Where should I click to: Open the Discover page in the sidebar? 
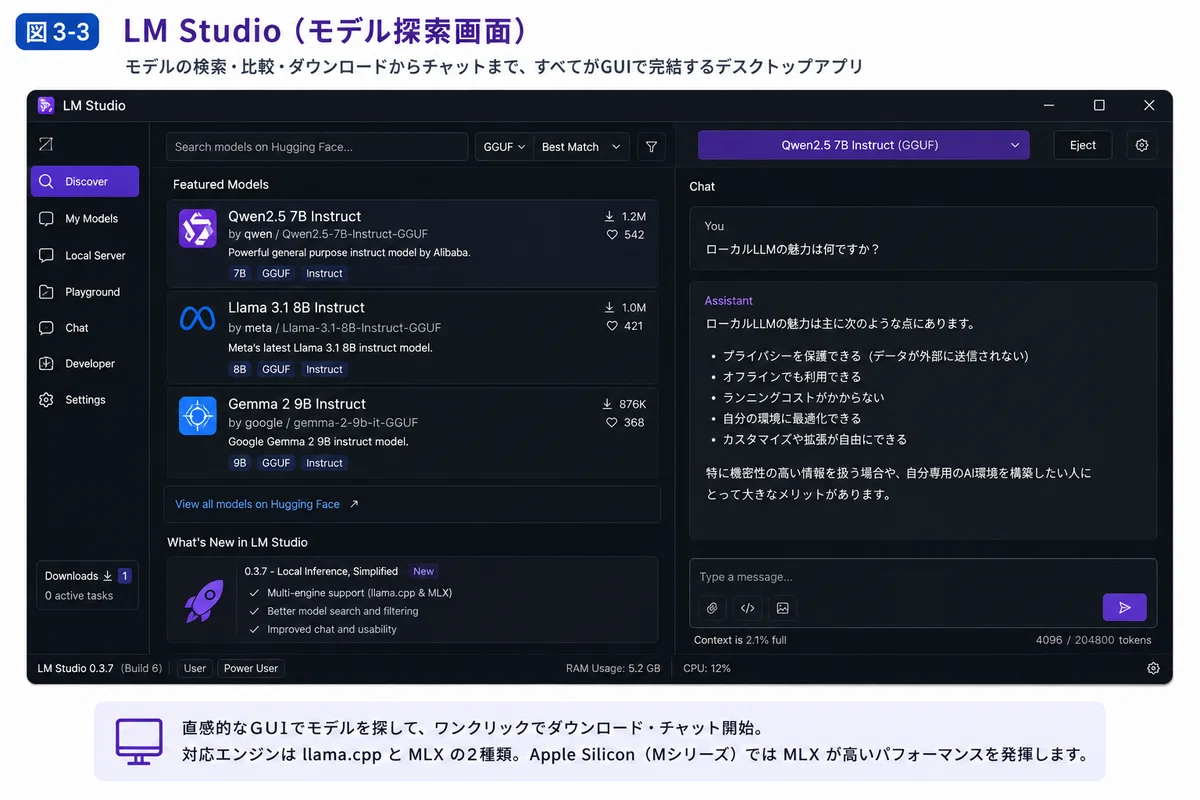click(85, 182)
